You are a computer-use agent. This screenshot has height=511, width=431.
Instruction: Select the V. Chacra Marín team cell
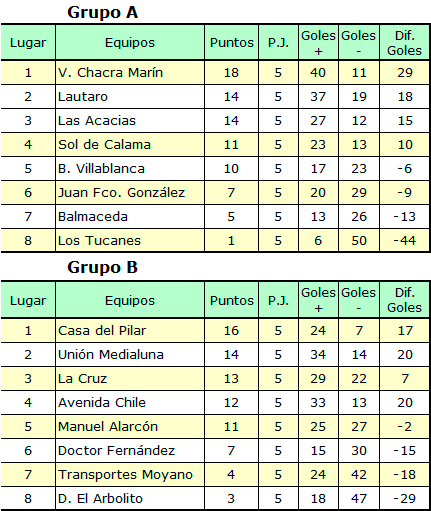[x=130, y=72]
